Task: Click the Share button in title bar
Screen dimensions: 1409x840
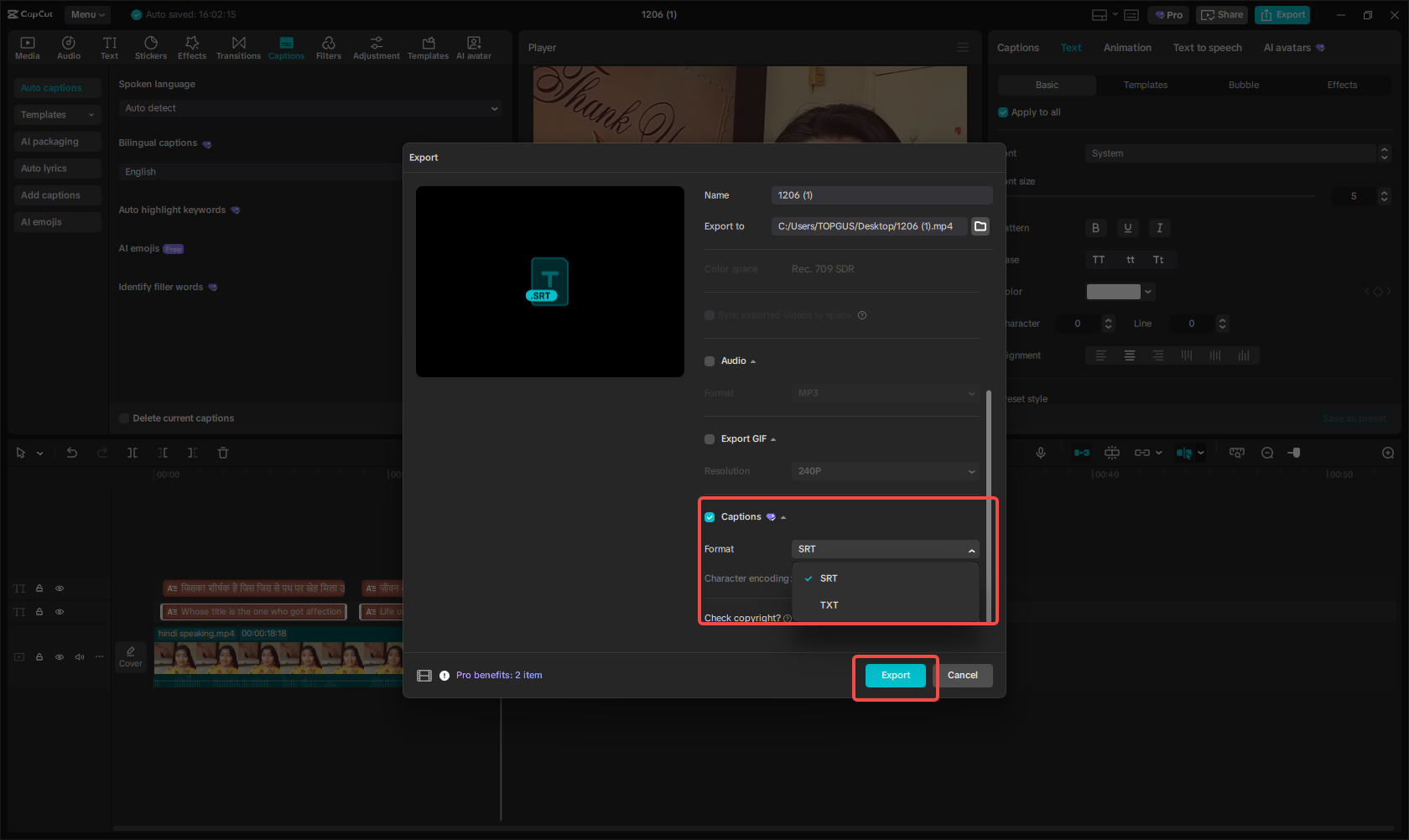Action: [x=1222, y=15]
